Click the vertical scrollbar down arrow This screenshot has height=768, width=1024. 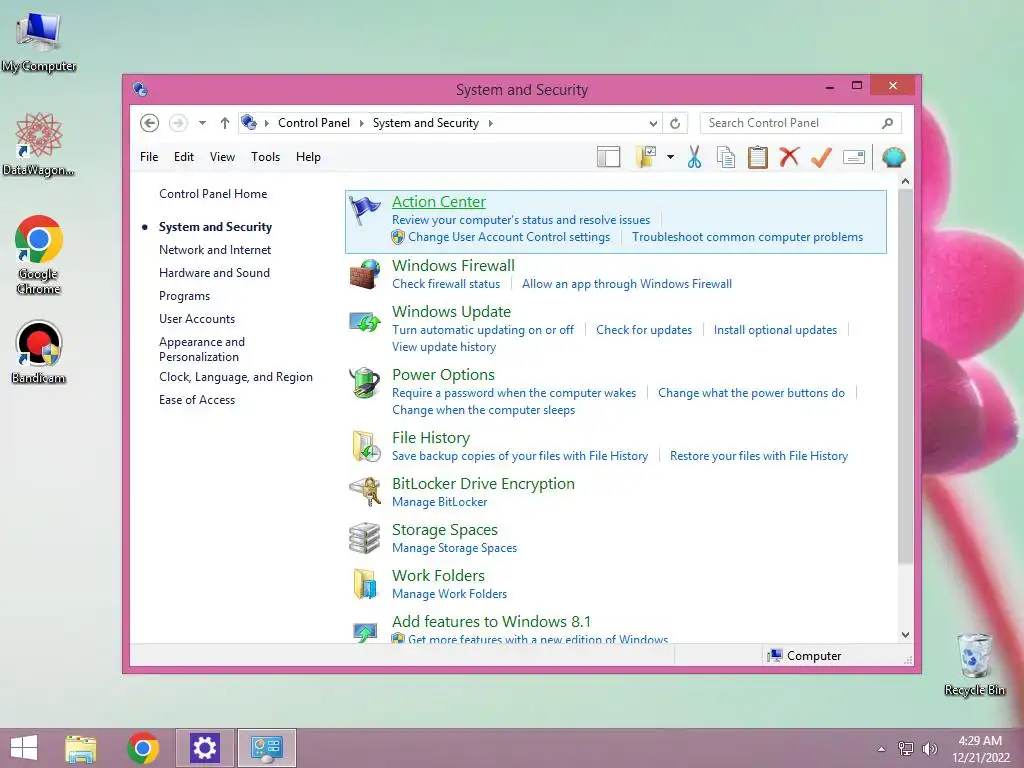click(905, 635)
